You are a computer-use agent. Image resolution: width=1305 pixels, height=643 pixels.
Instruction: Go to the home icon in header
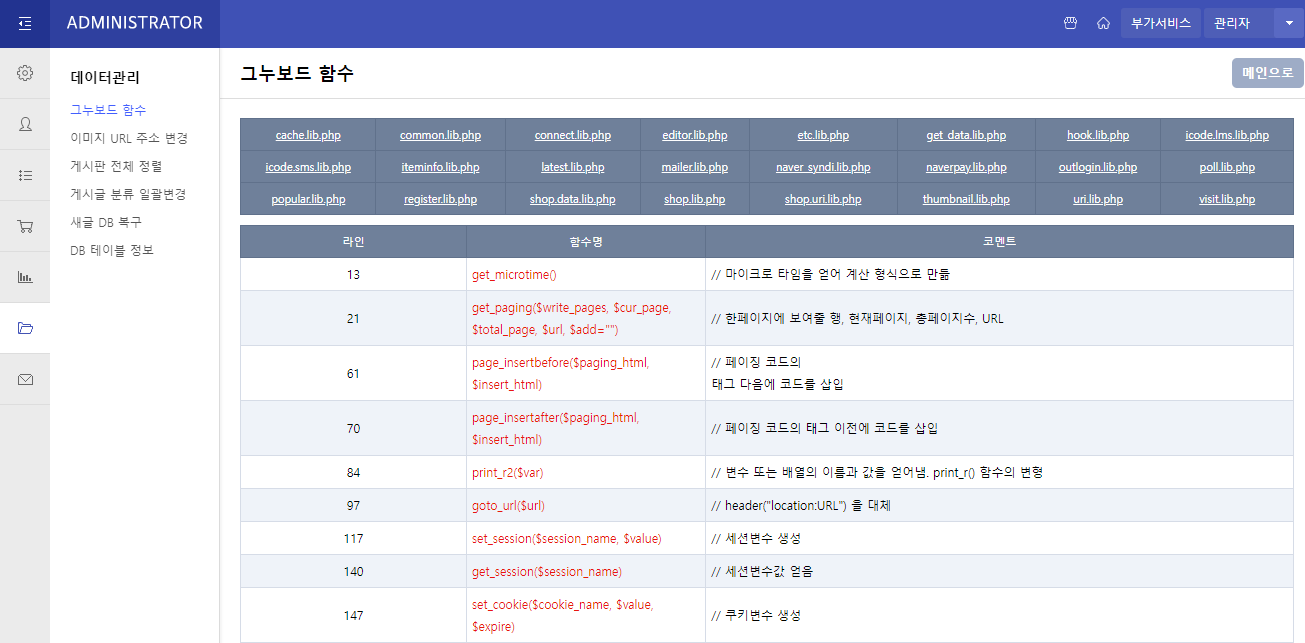1103,23
